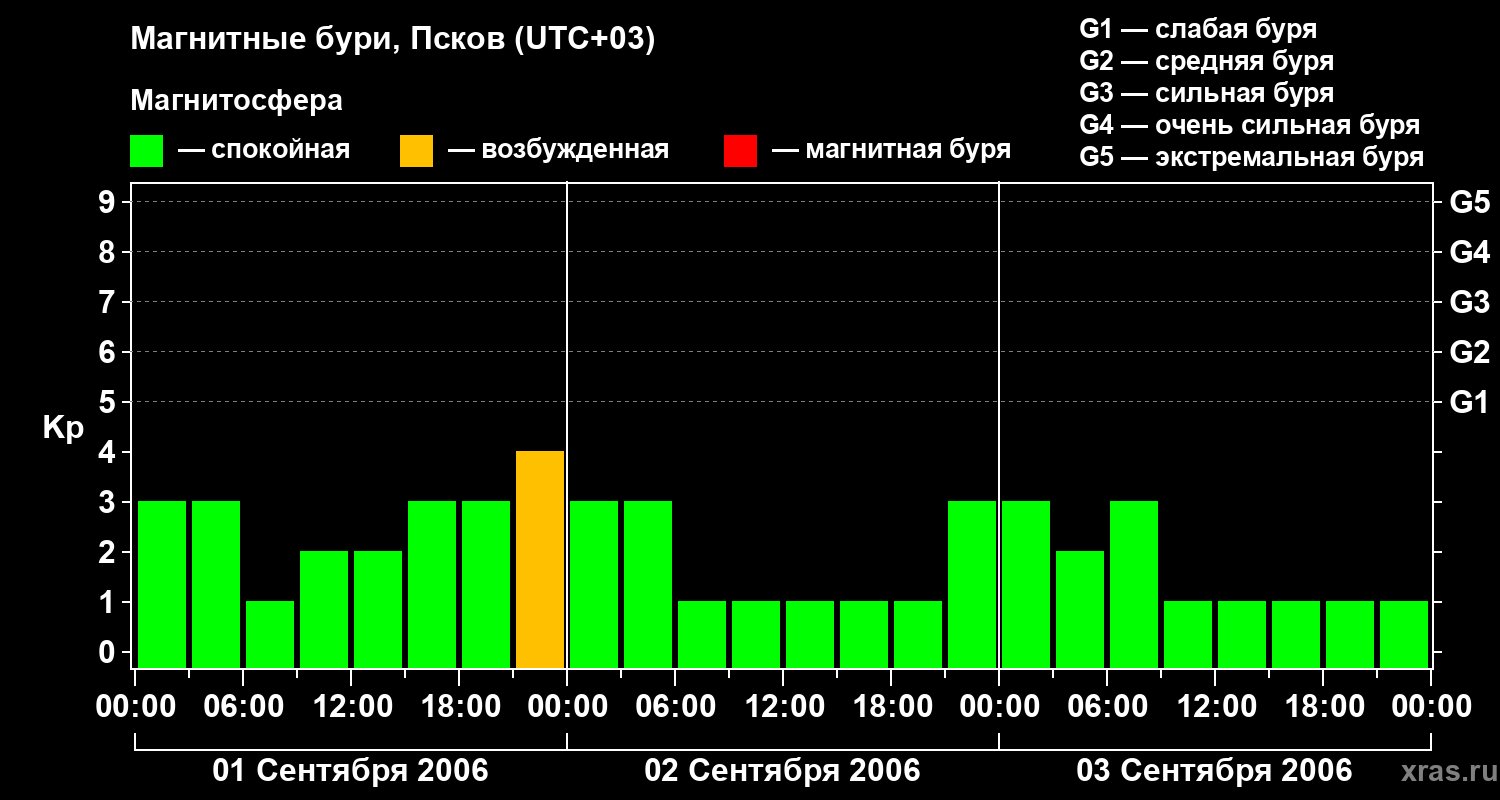
Task: Click the 'G4 — очень сильная буря' legend line
Action: 1250,125
